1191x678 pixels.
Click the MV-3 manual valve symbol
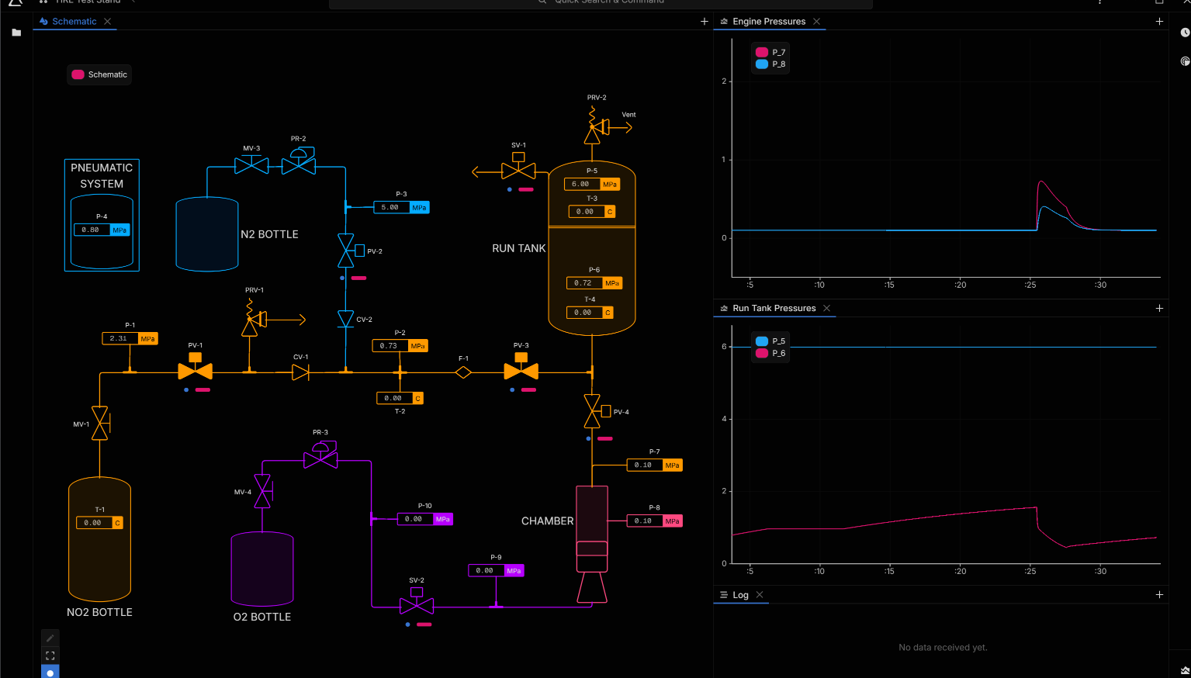pos(251,164)
